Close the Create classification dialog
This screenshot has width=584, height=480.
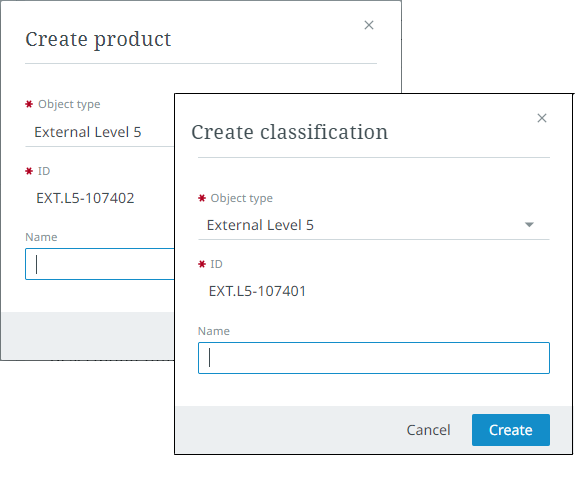point(542,118)
